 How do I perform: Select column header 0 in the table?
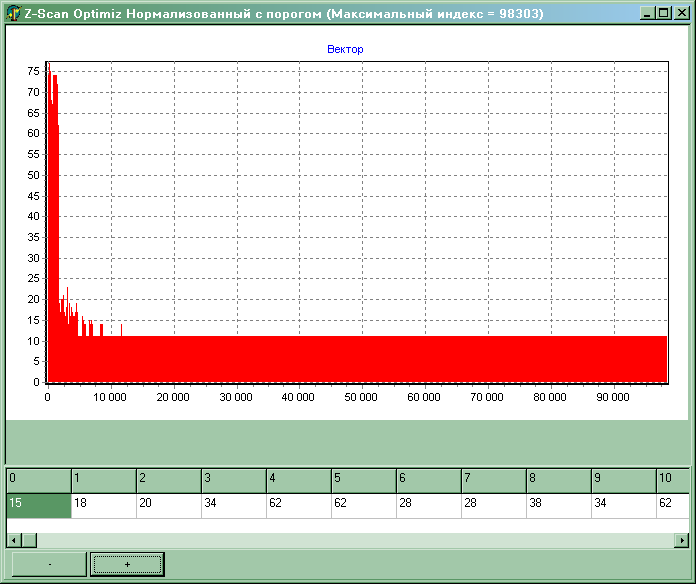click(39, 481)
